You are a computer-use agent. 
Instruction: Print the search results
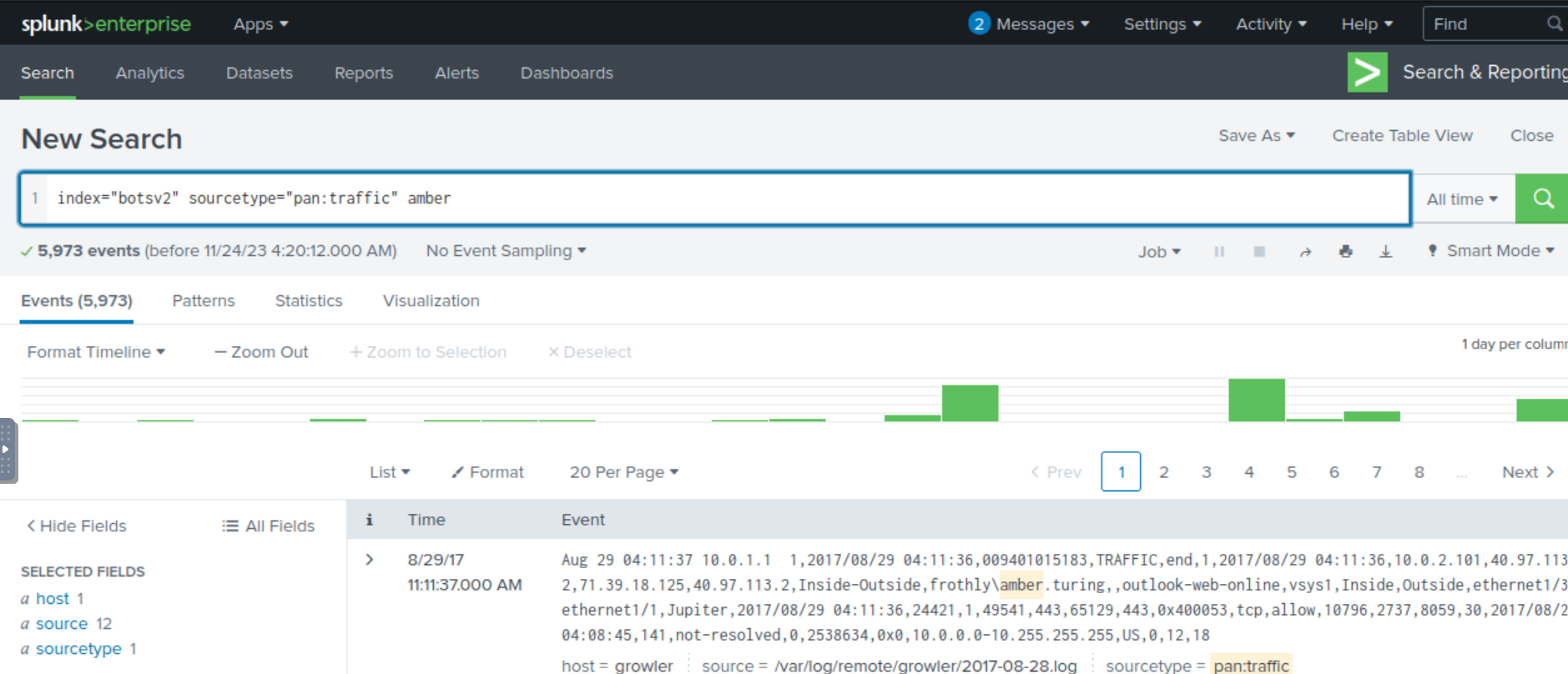coord(1345,251)
